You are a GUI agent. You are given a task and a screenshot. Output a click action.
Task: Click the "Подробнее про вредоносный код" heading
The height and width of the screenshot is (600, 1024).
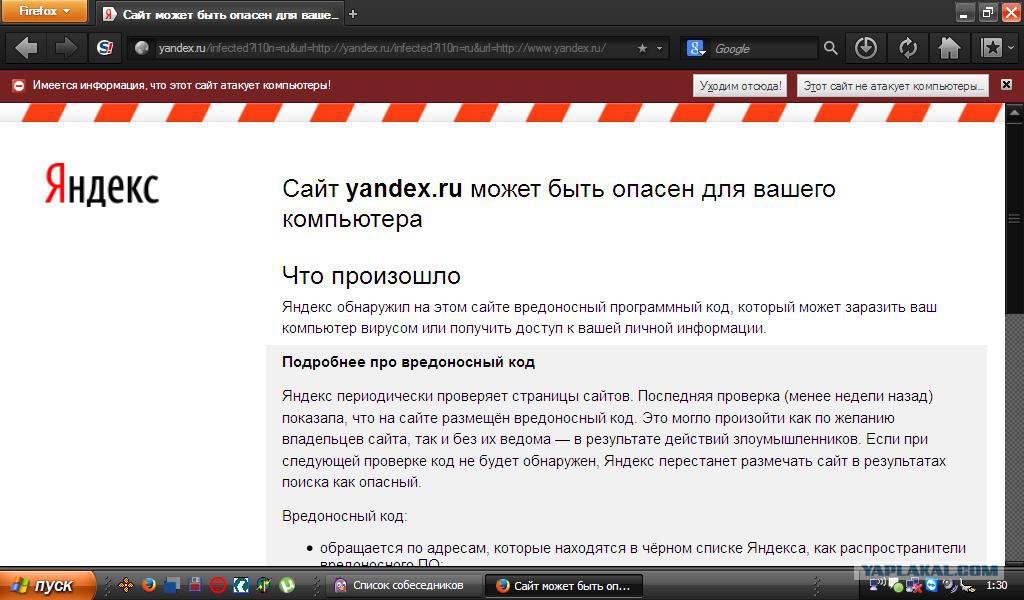tap(408, 362)
